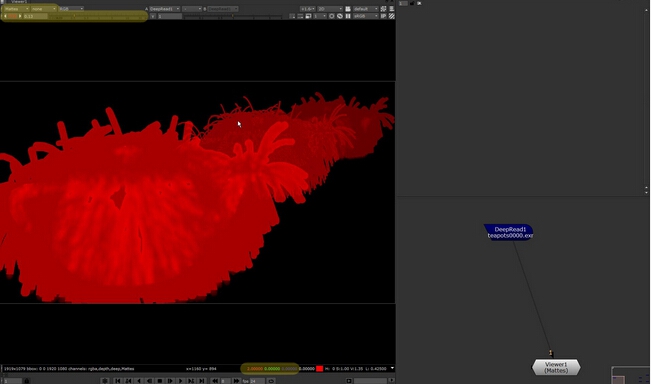651x384 pixels.
Task: Click the gain decrease arrow
Action: tap(5, 16)
